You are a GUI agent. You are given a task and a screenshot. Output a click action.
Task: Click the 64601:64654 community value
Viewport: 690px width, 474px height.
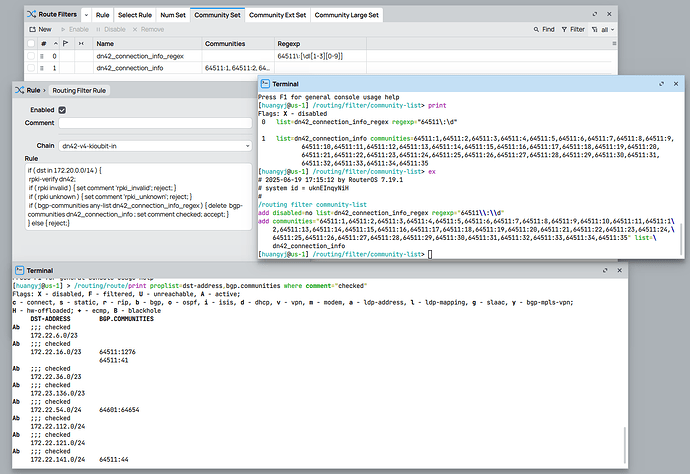[x=119, y=410]
